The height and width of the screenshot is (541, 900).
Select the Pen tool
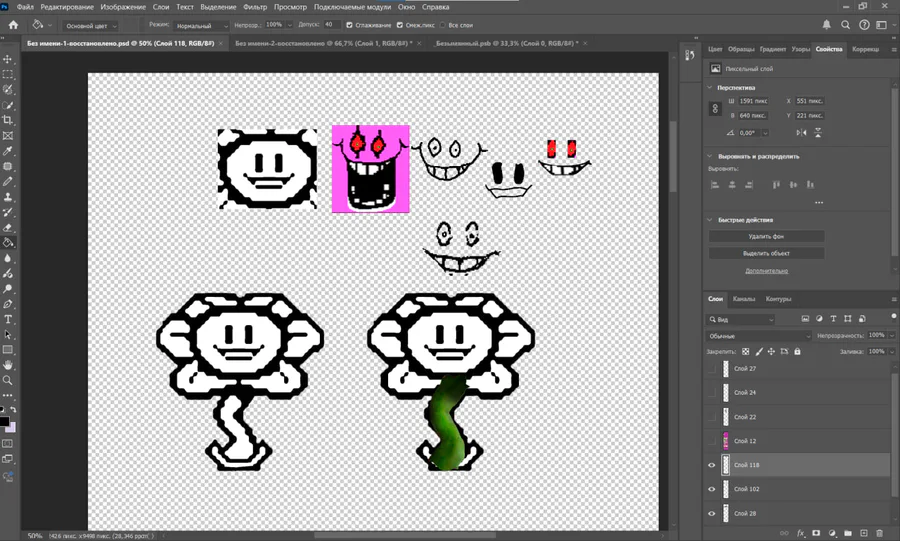[7, 304]
